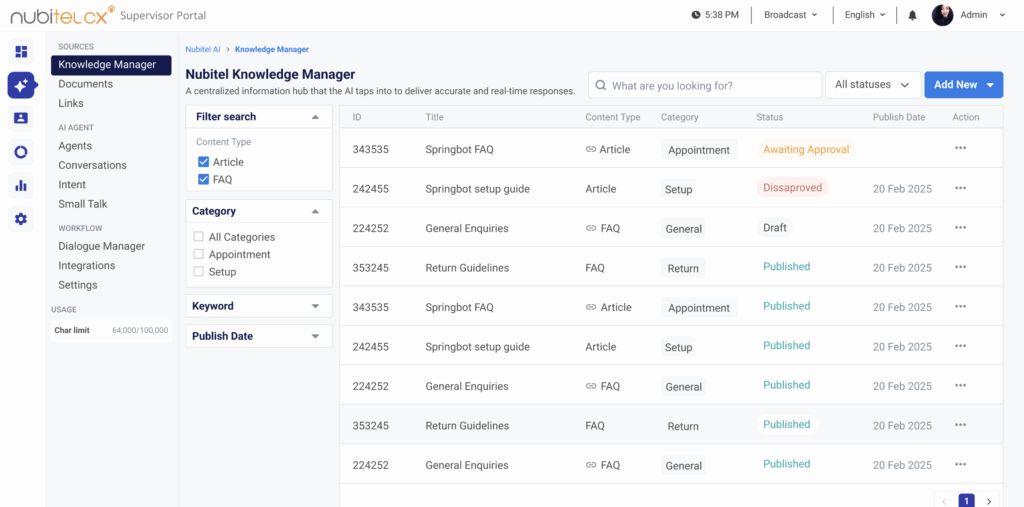Open Conversations in sidebar
This screenshot has height=507, width=1024.
[x=92, y=165]
